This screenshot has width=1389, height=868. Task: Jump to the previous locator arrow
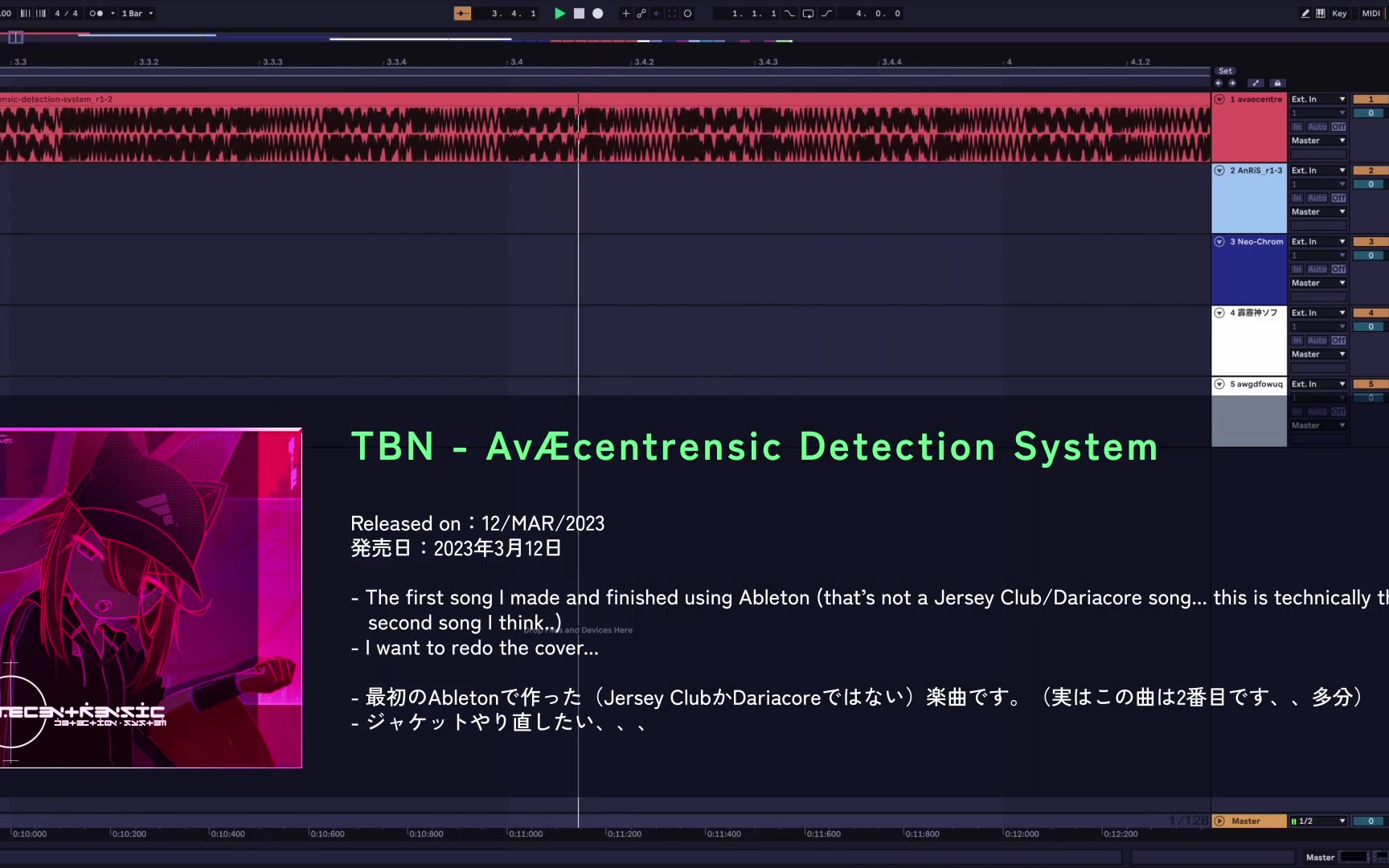pyautogui.click(x=1219, y=83)
